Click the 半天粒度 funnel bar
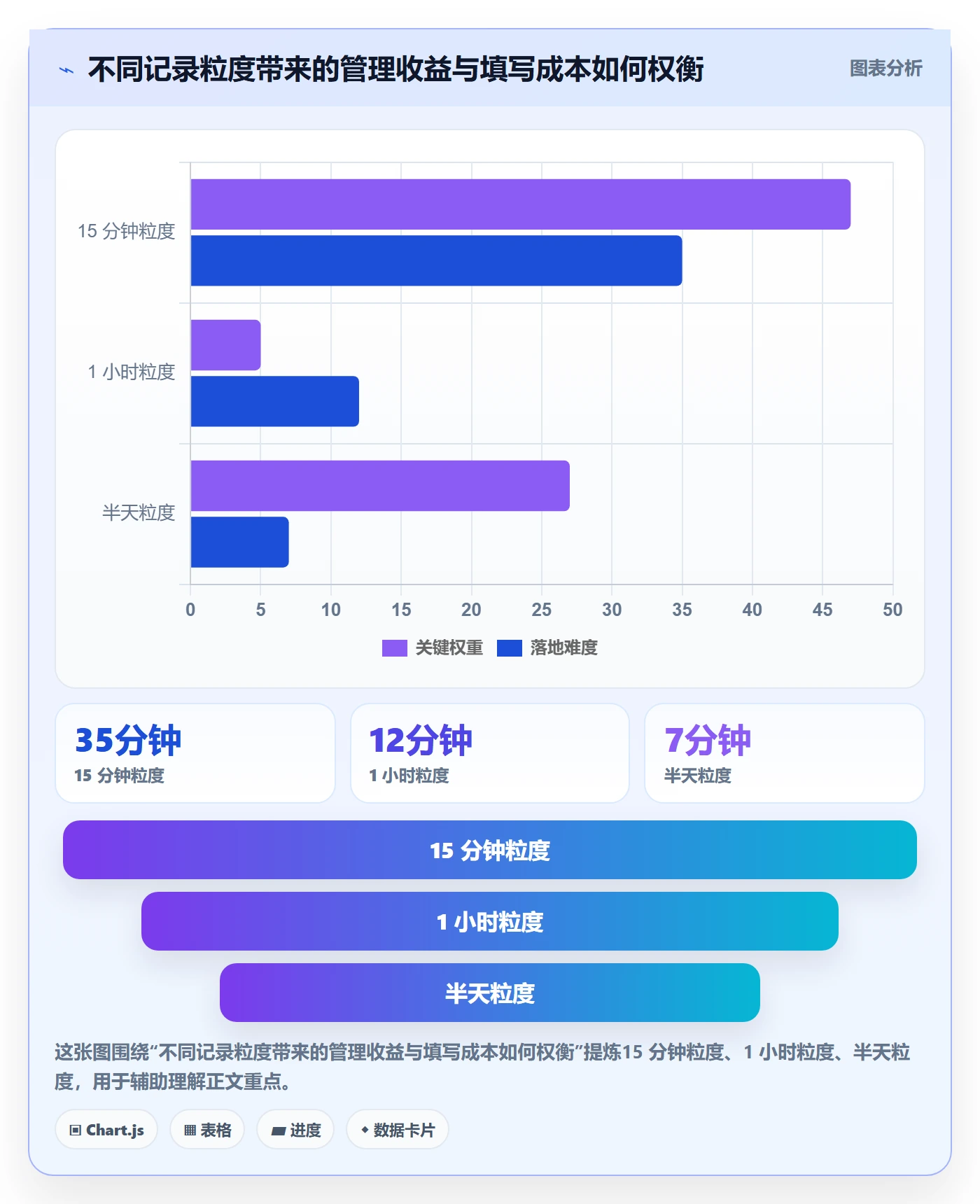Viewport: 980px width, 1204px height. [490, 993]
